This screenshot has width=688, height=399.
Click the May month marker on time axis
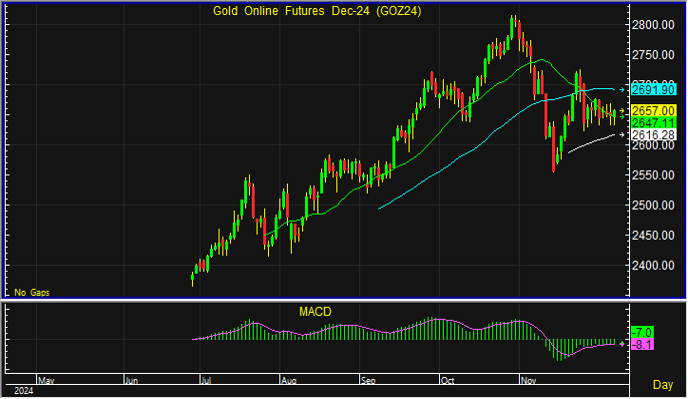point(46,381)
